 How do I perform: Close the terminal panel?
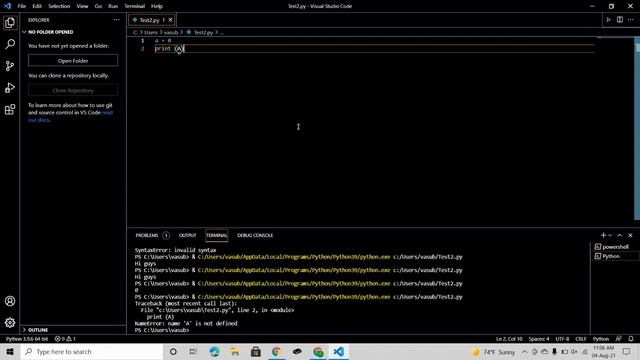pos(630,235)
